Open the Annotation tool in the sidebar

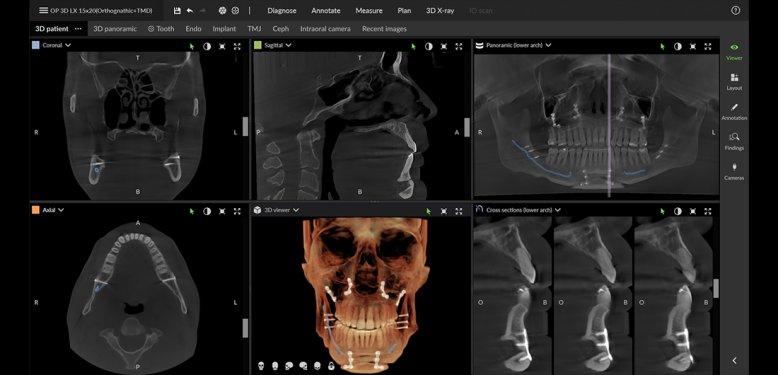click(x=734, y=112)
